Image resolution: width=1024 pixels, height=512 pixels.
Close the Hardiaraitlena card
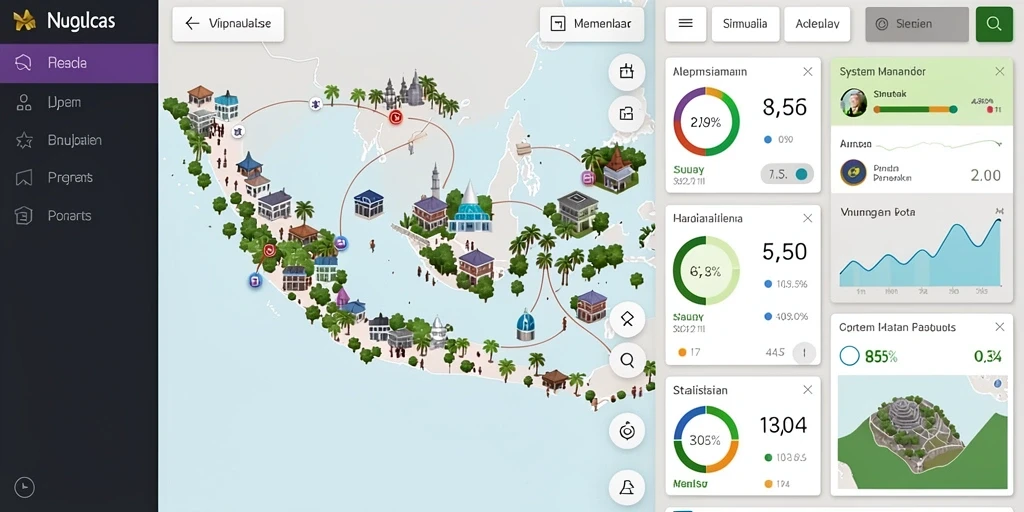tap(807, 218)
